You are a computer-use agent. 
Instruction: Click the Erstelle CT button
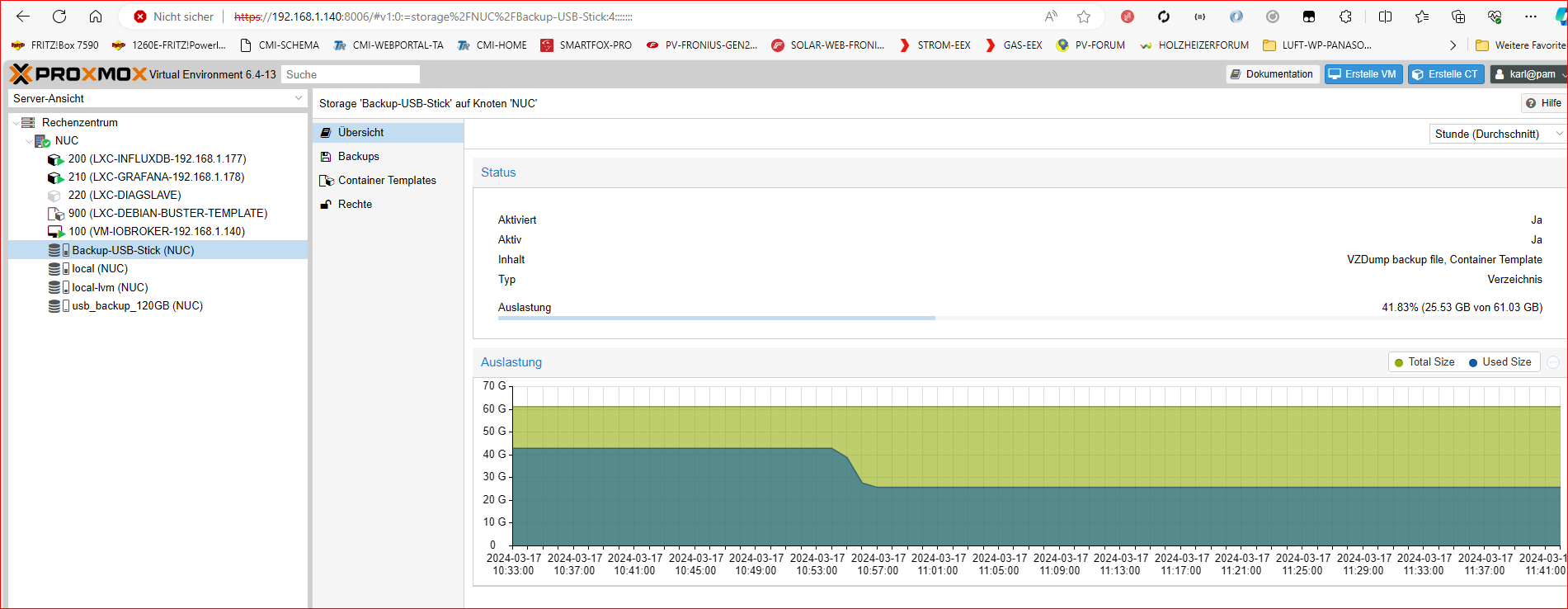click(1446, 74)
